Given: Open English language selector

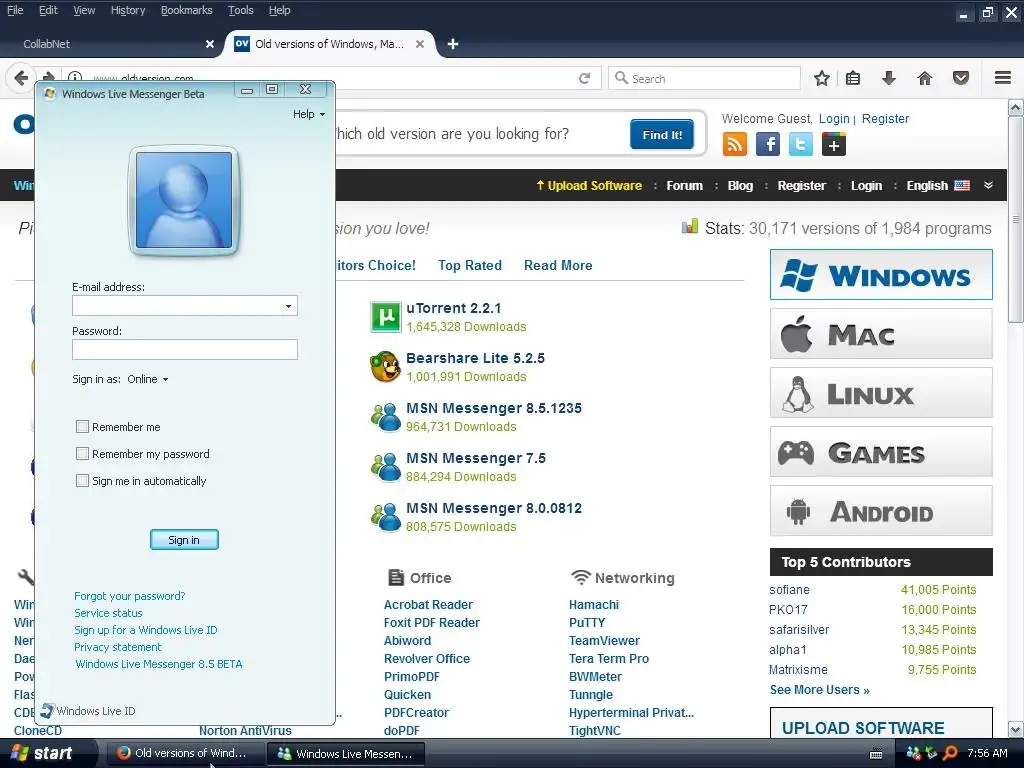Looking at the screenshot, I should click(x=927, y=185).
